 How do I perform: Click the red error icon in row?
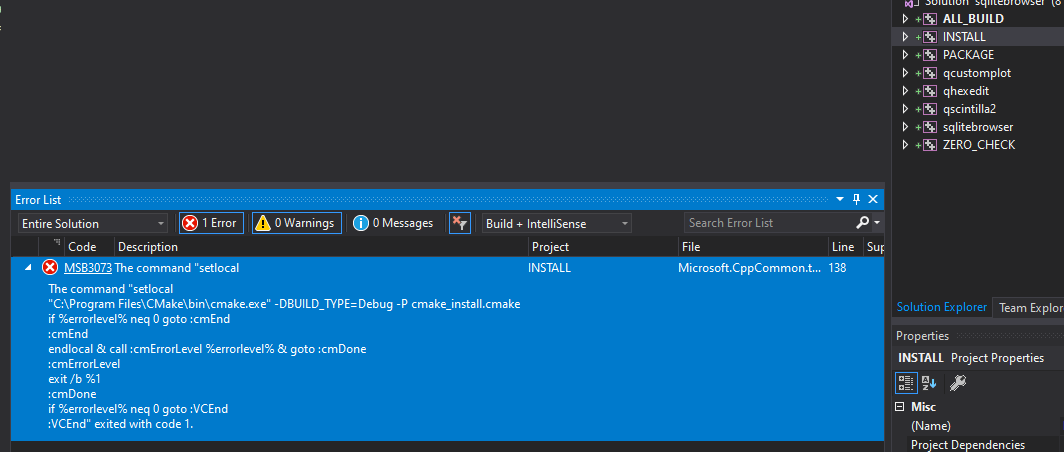click(50, 267)
